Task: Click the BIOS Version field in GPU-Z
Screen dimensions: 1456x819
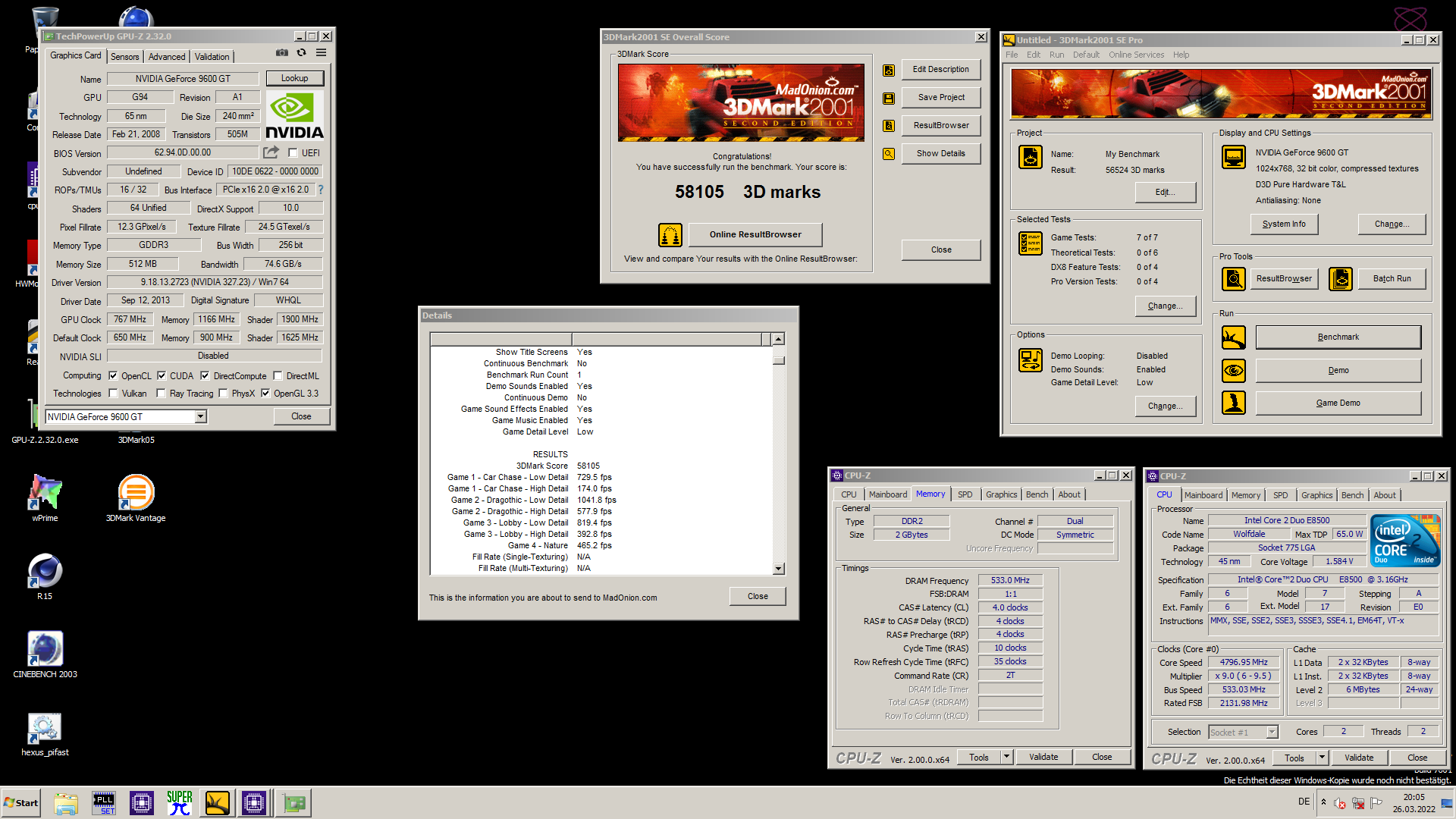Action: click(x=183, y=152)
